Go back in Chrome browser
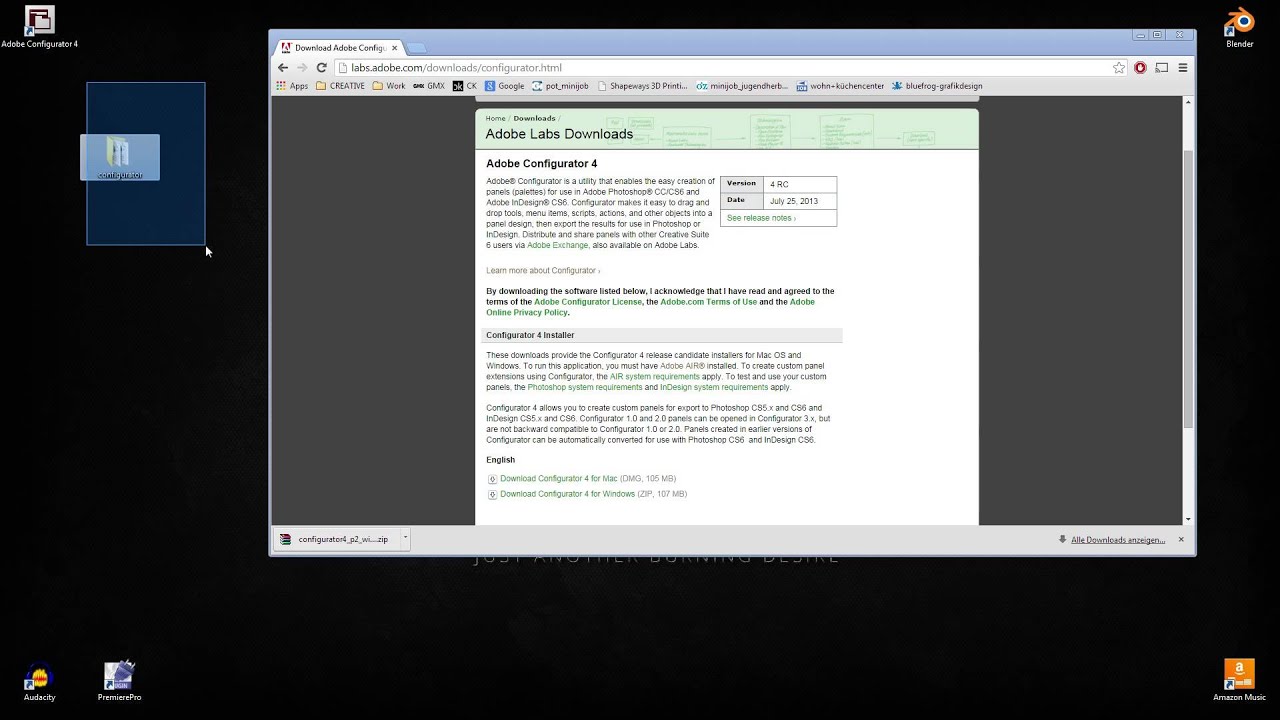 tap(283, 68)
